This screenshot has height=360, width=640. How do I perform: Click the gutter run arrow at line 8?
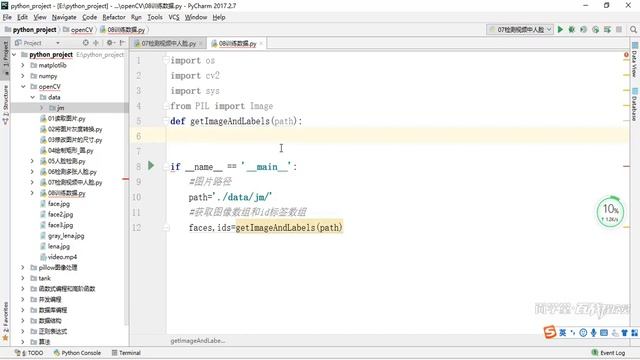(x=151, y=165)
